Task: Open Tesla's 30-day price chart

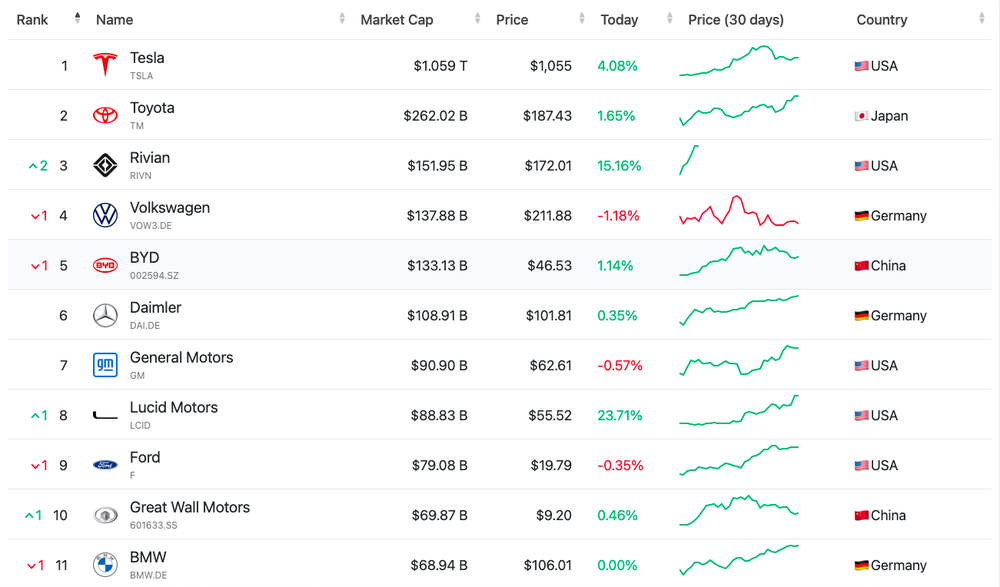Action: [x=739, y=61]
